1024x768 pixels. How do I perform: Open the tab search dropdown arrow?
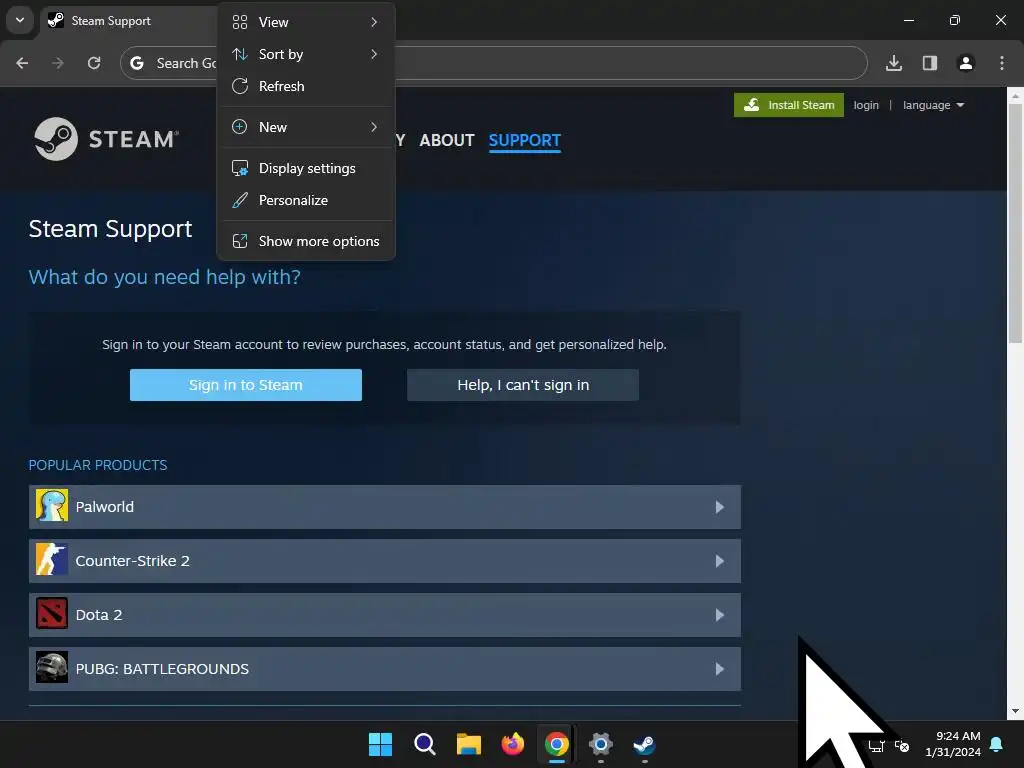20,20
